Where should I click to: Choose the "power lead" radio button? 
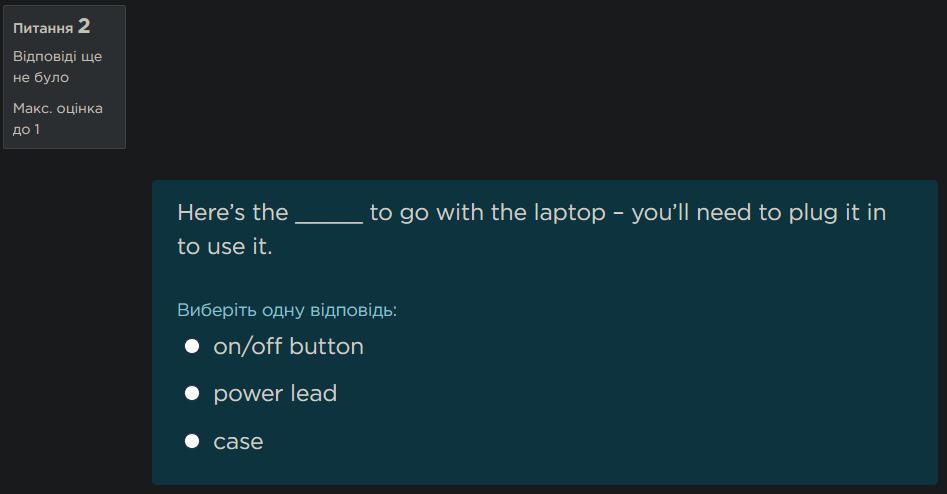click(x=192, y=393)
